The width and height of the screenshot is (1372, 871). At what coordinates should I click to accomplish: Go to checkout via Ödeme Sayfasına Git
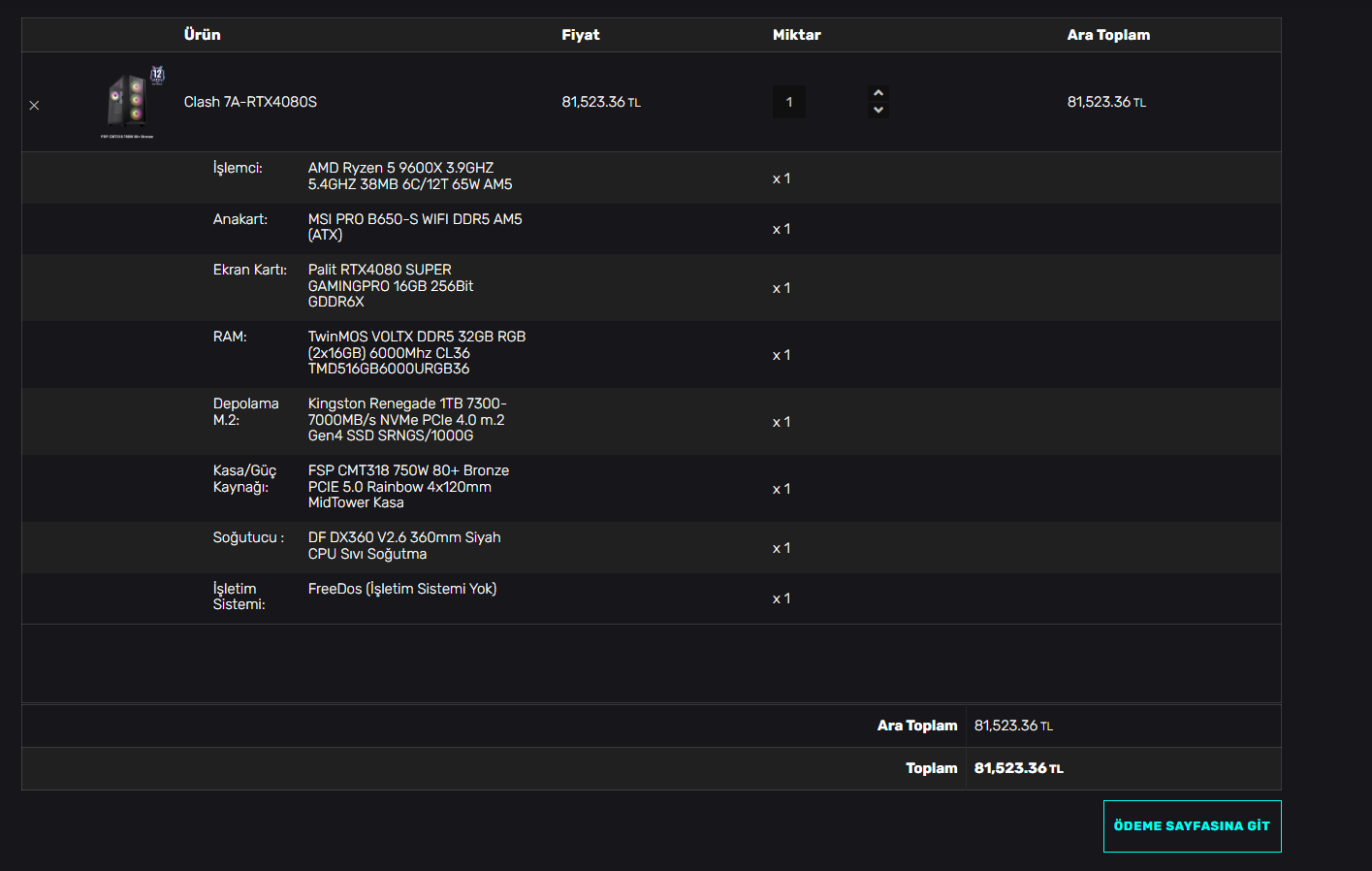click(x=1192, y=826)
